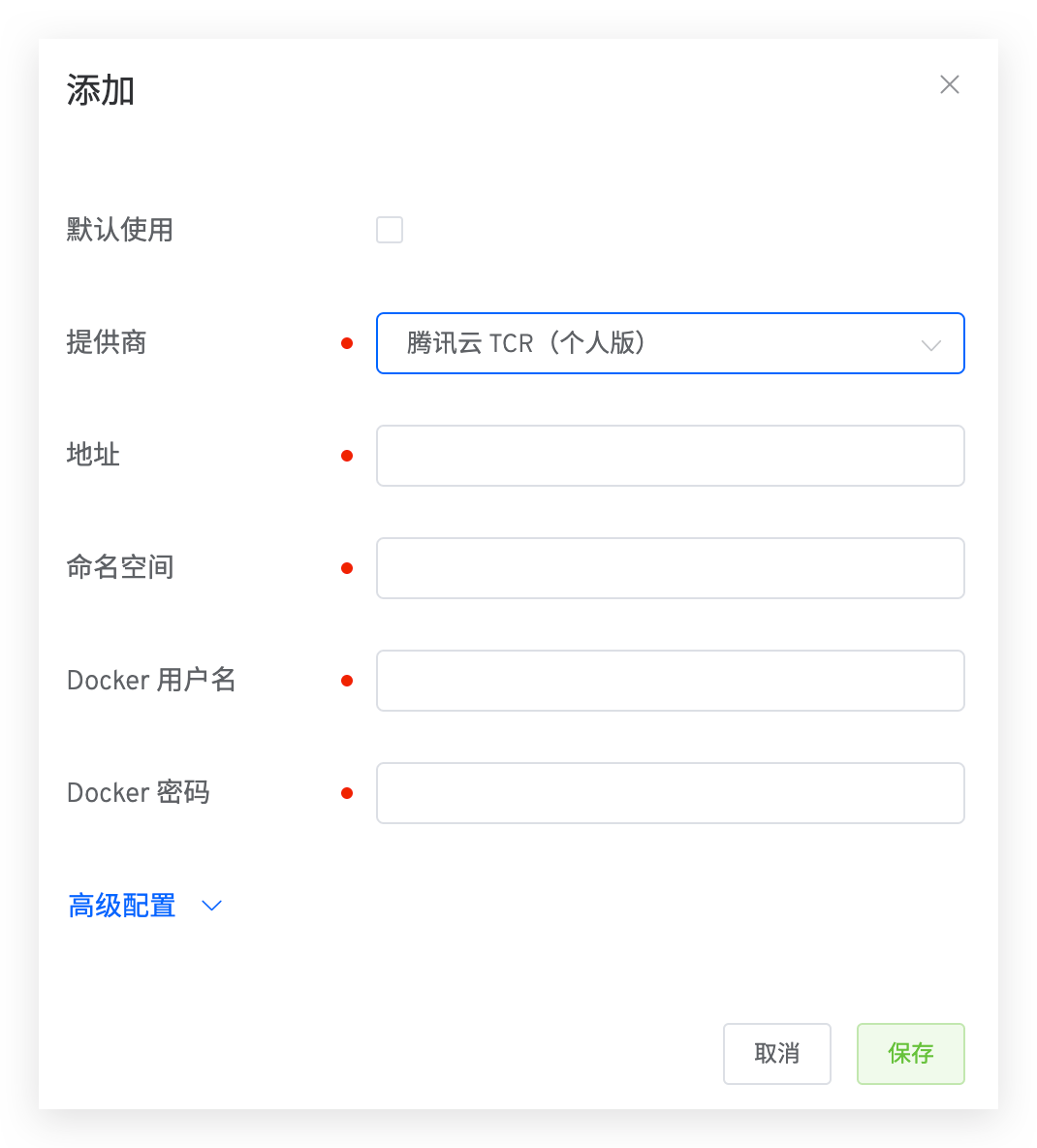Select the Docker 用户名 input box

click(670, 681)
